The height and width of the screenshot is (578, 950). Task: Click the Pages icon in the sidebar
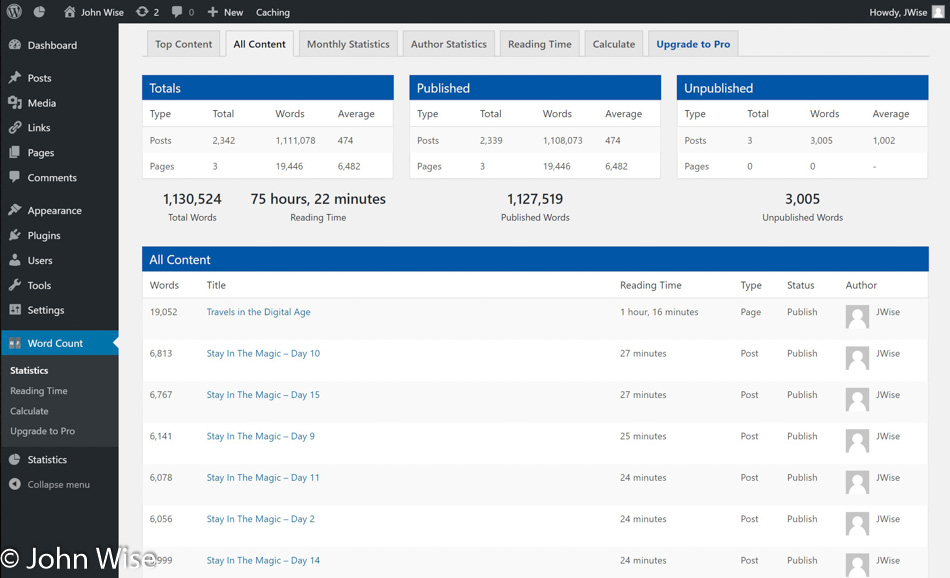click(15, 153)
